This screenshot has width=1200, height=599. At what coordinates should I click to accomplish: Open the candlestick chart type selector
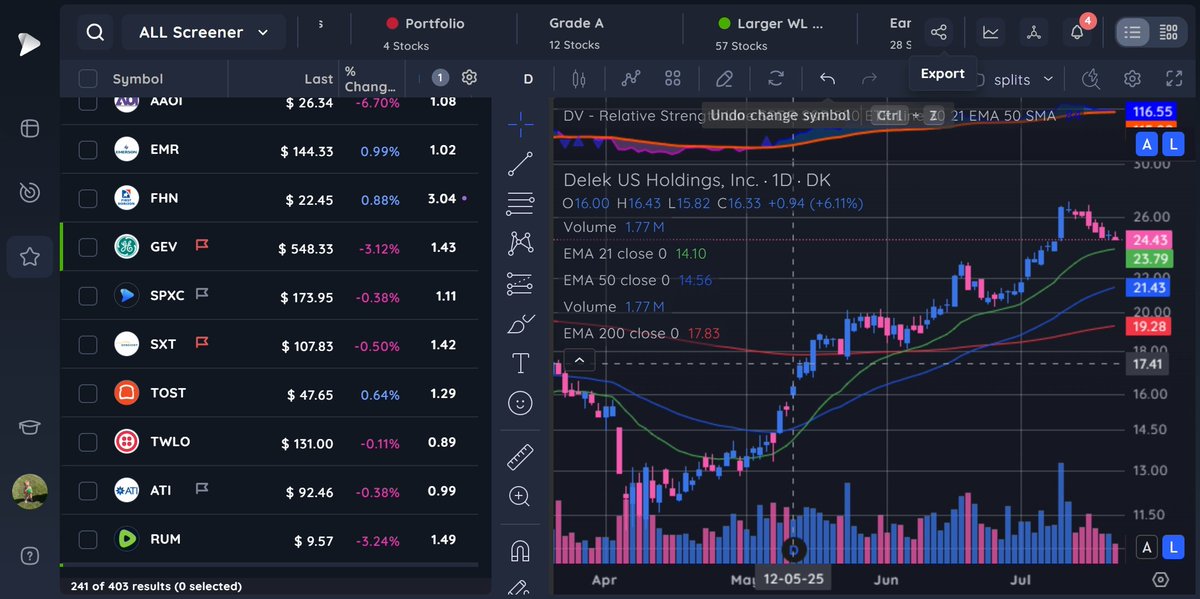[577, 79]
